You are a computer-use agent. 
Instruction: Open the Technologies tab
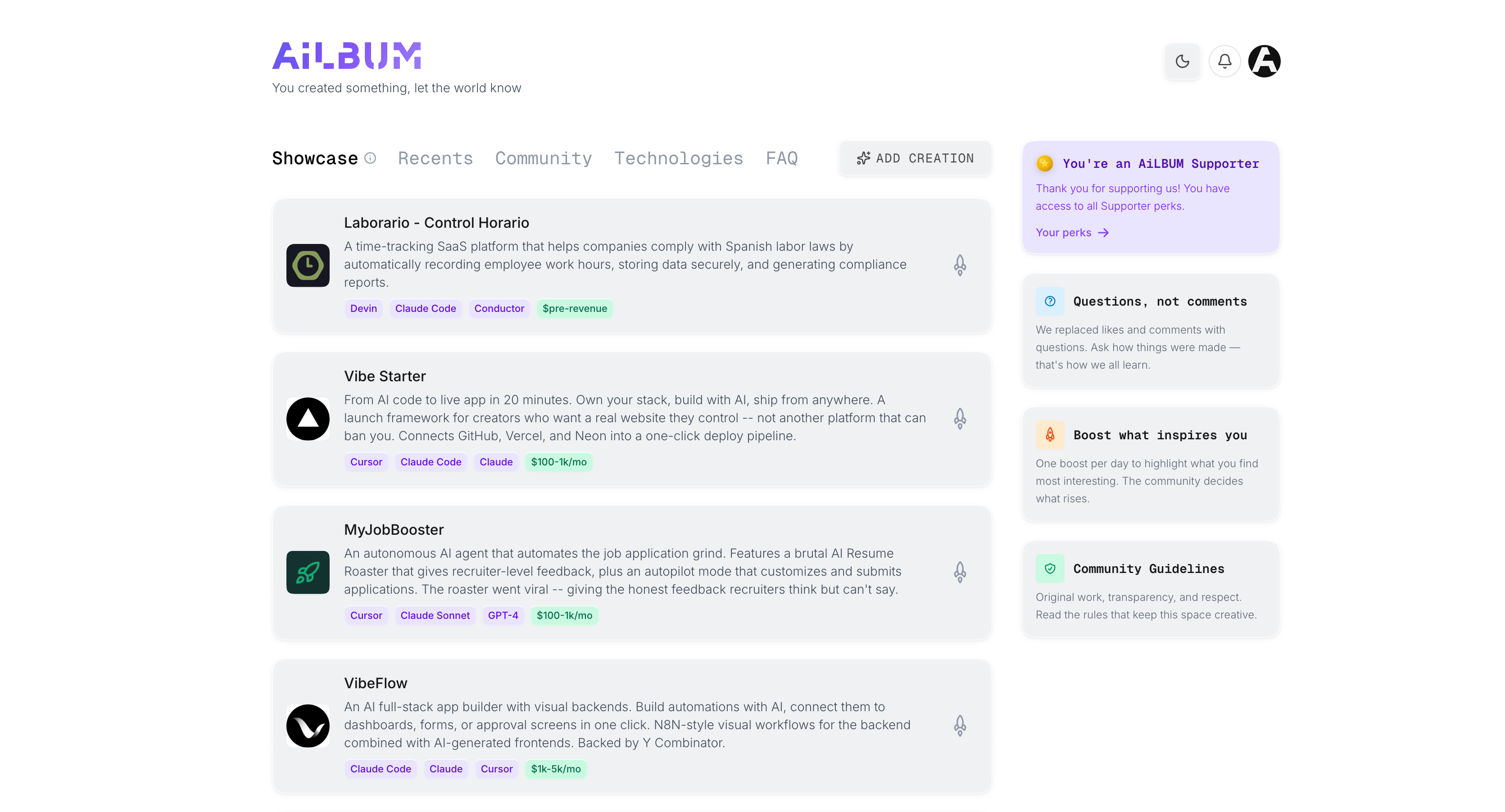click(678, 158)
